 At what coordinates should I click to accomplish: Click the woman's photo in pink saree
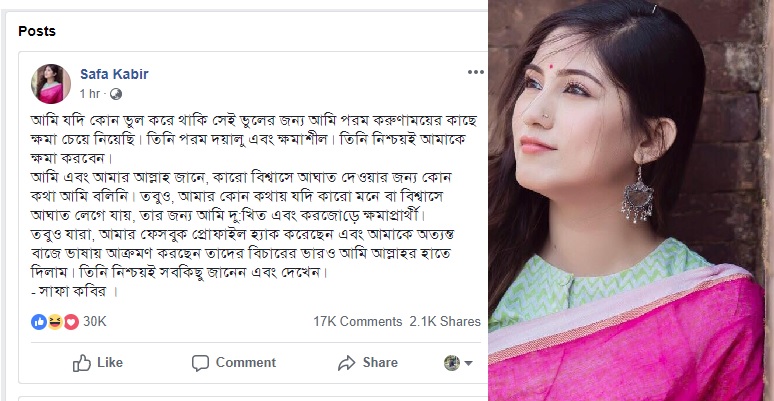point(631,200)
